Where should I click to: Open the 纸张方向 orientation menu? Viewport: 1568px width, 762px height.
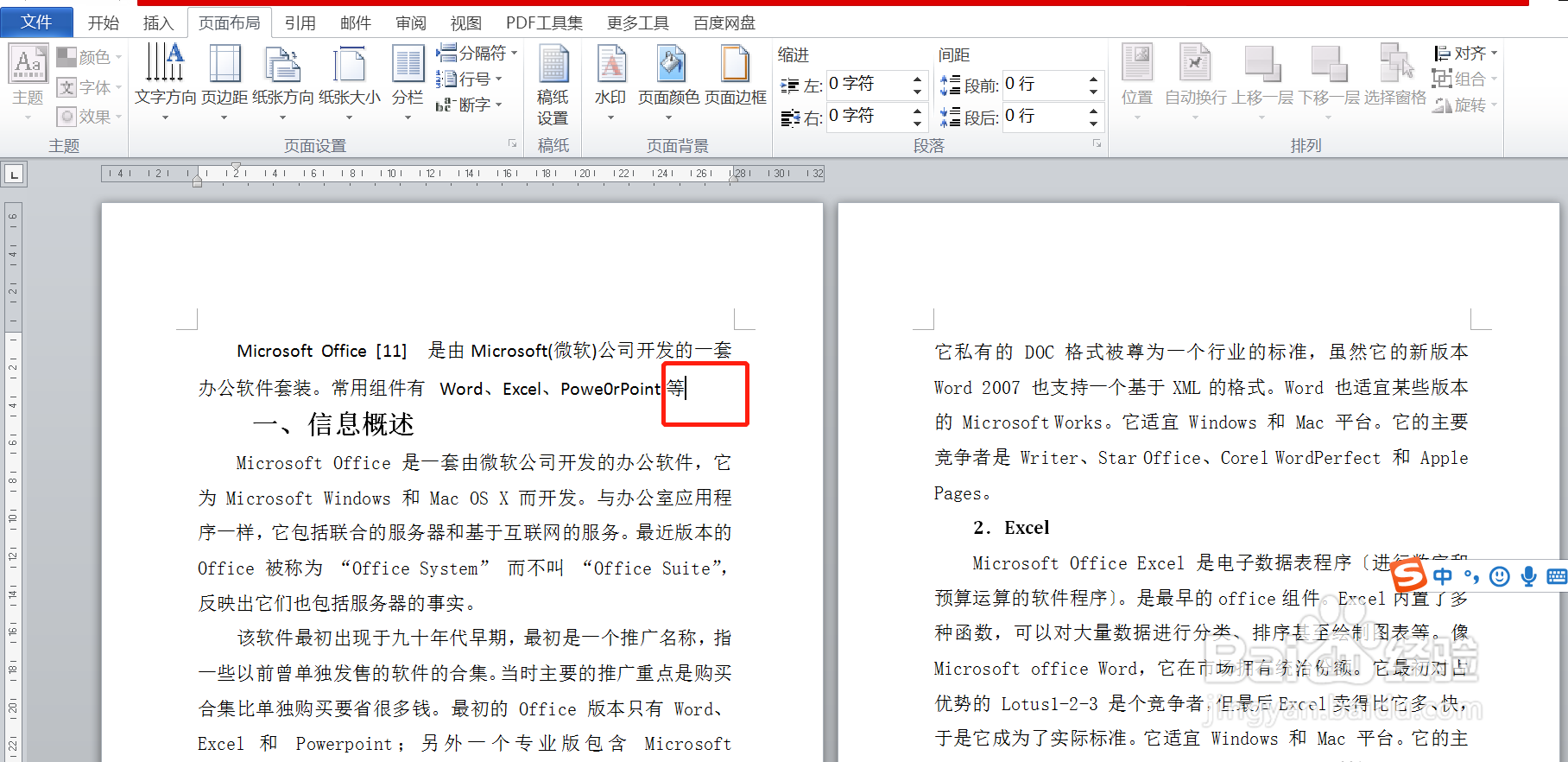282,82
